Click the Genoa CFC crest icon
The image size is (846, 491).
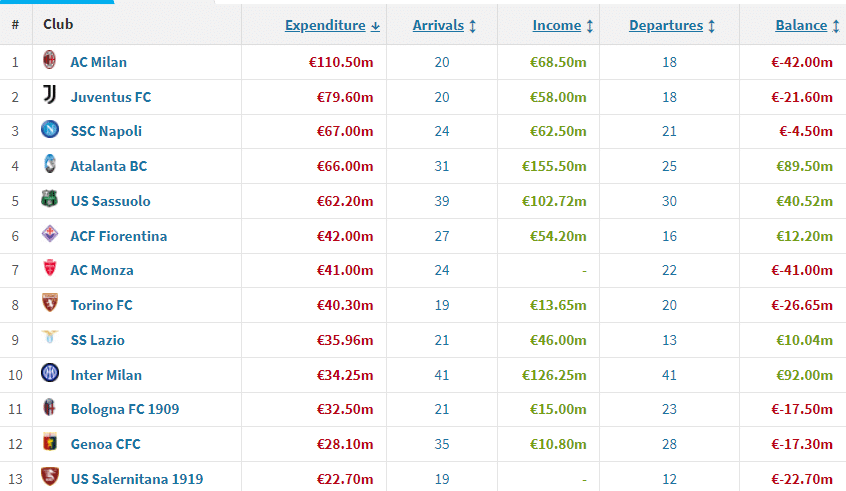[49, 444]
